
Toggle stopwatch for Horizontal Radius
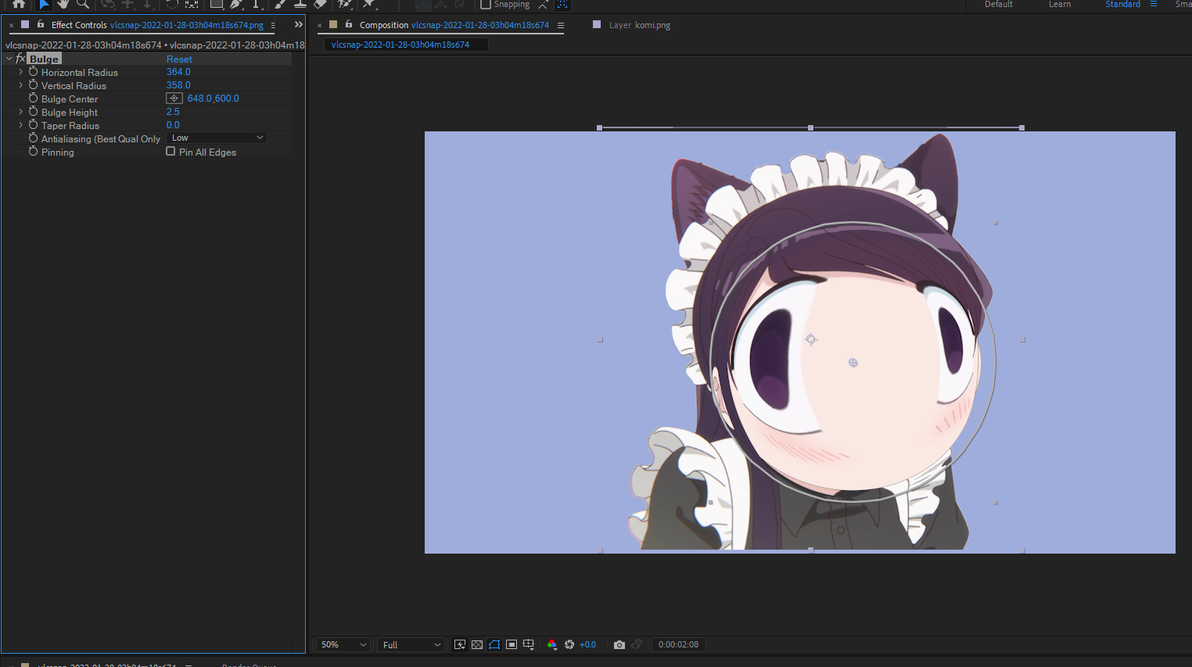click(x=33, y=71)
